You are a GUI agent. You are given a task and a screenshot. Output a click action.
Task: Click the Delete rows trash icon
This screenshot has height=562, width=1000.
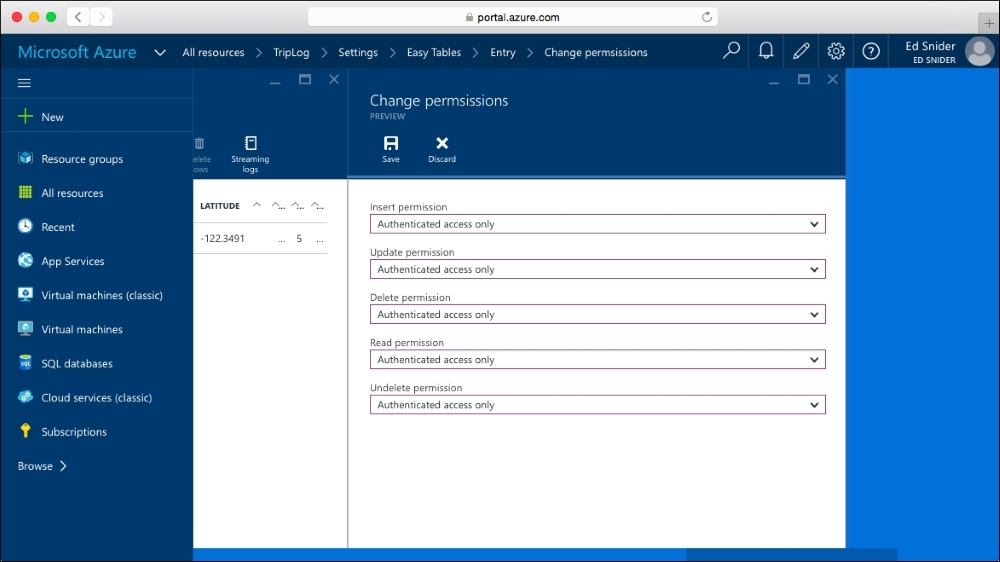coord(200,143)
